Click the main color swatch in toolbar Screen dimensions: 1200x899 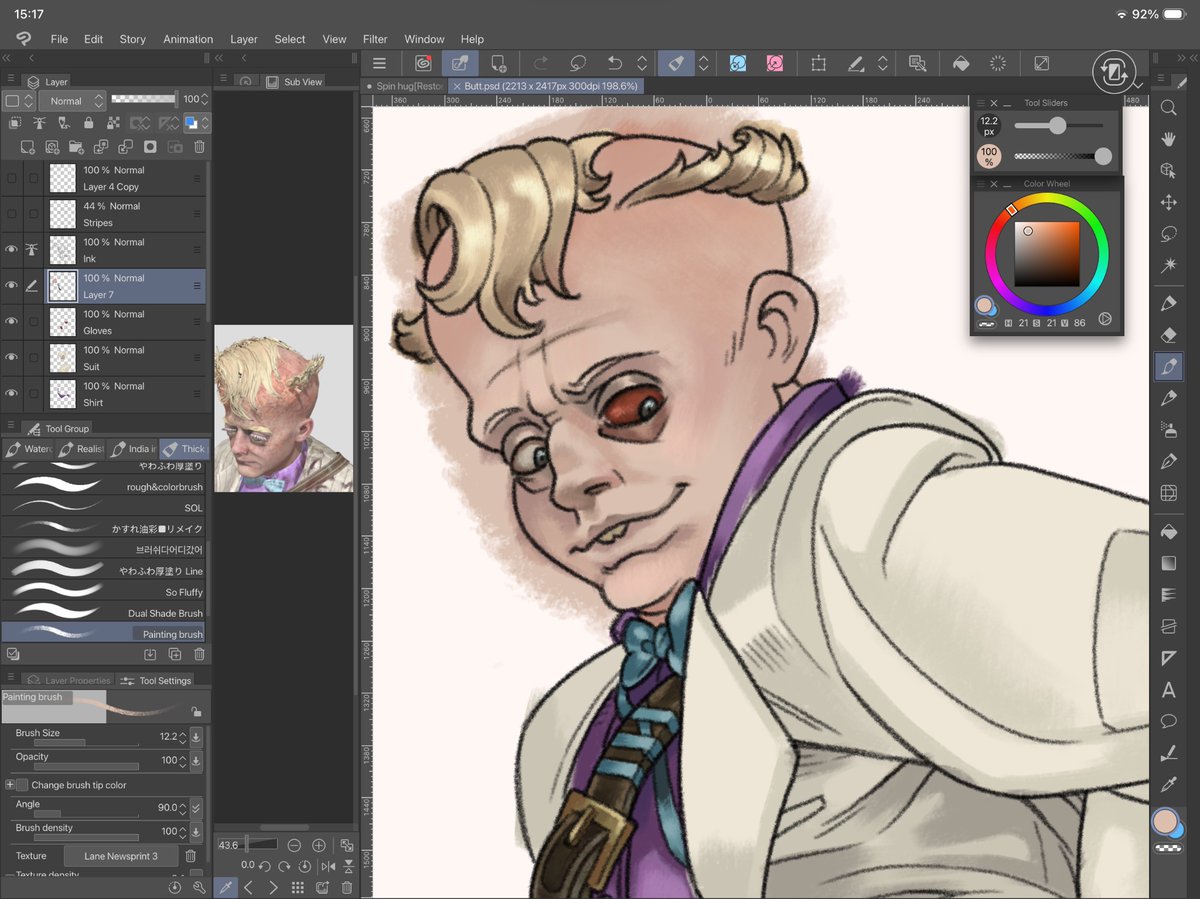(1164, 821)
